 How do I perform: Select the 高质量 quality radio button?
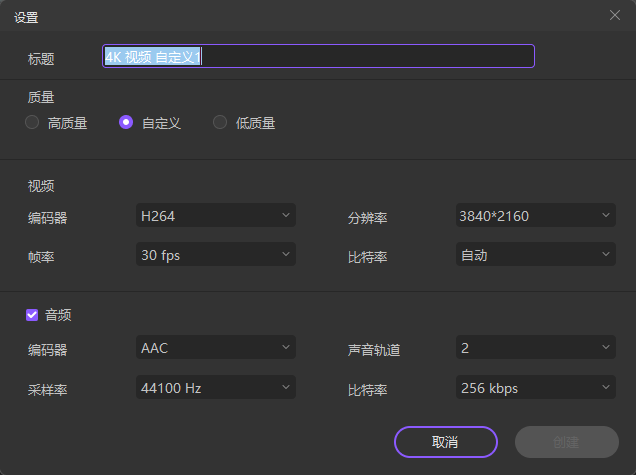click(32, 123)
